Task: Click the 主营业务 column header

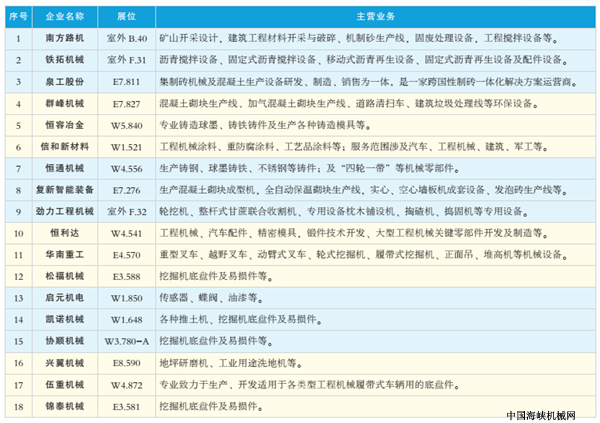Action: (x=375, y=16)
